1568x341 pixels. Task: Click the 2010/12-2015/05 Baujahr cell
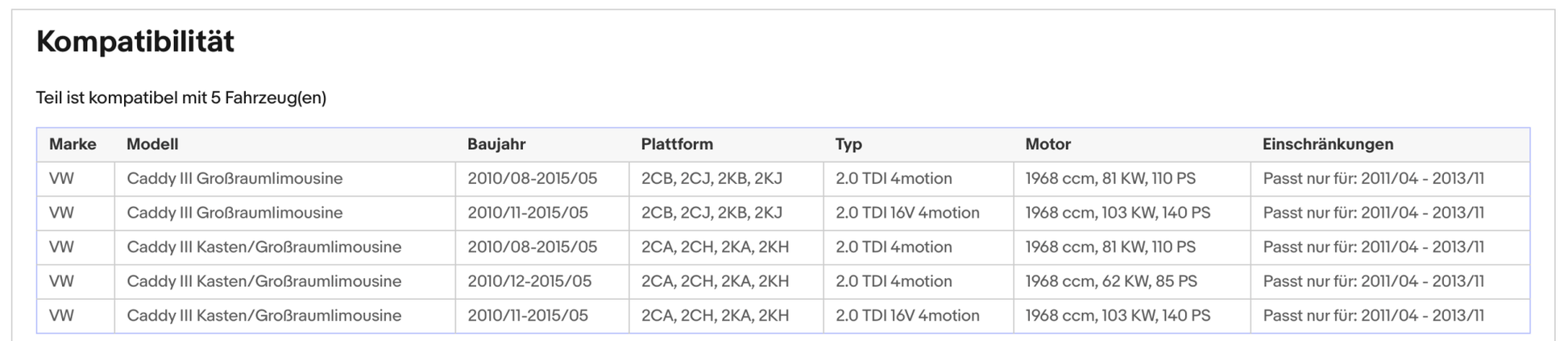tap(529, 281)
